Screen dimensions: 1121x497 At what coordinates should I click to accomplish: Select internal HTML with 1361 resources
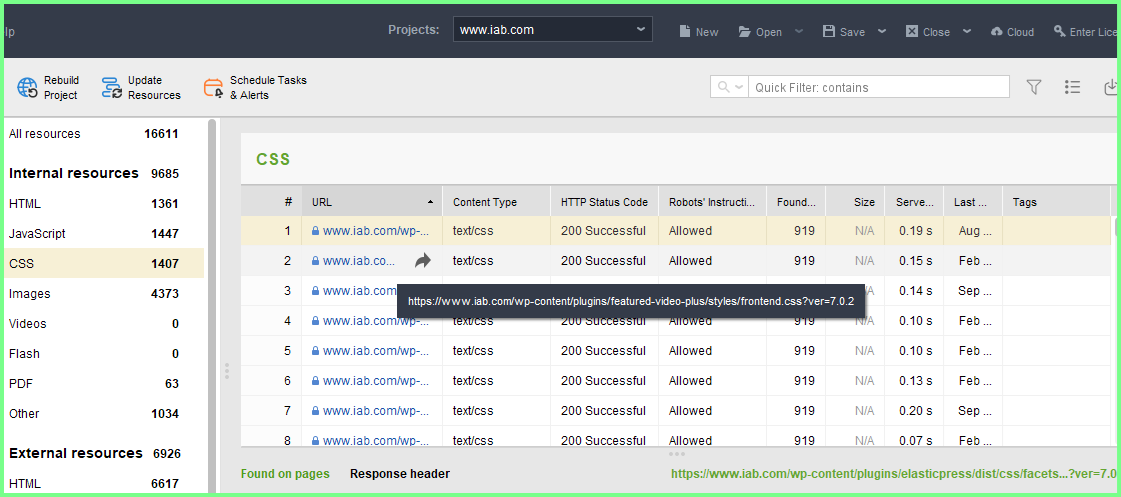[x=104, y=204]
